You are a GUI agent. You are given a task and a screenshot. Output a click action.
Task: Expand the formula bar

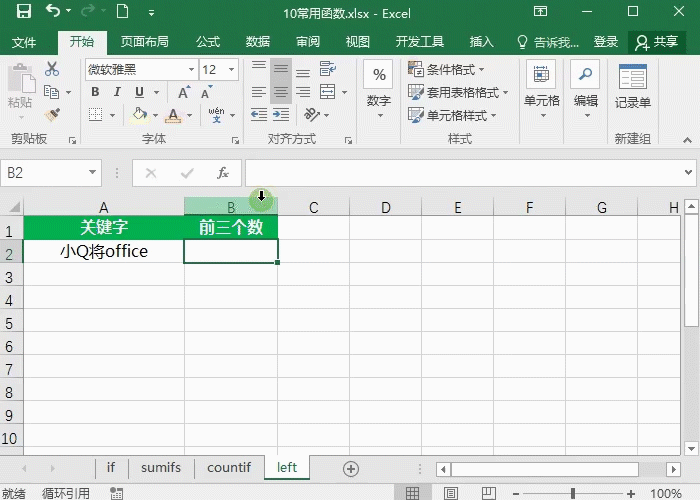click(688, 172)
